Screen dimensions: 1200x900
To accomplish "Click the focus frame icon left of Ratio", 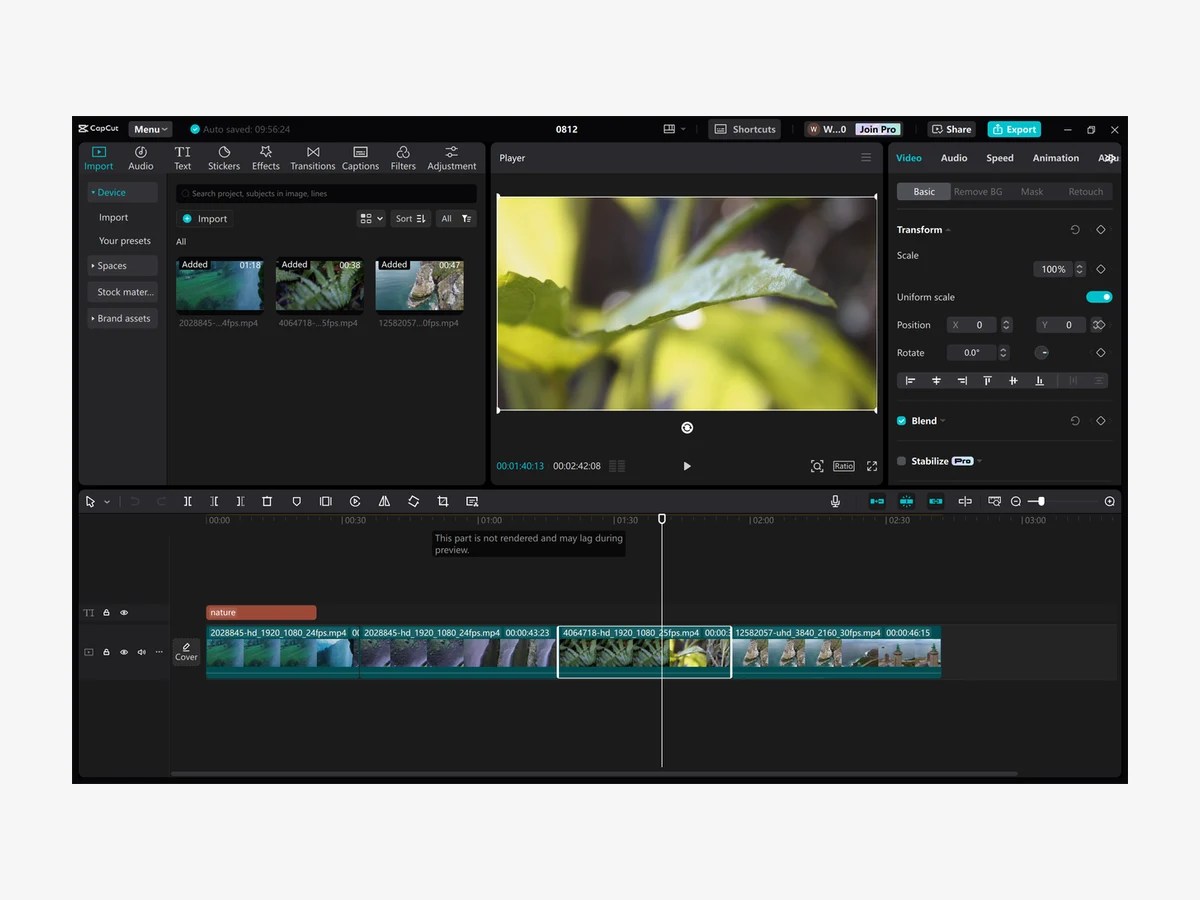I will tap(817, 466).
